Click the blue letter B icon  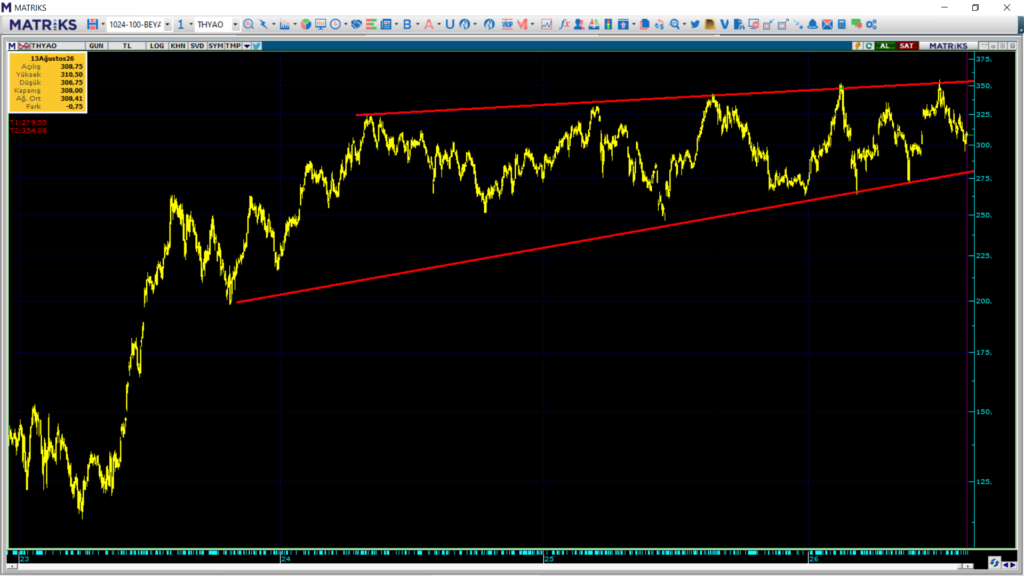[407, 24]
